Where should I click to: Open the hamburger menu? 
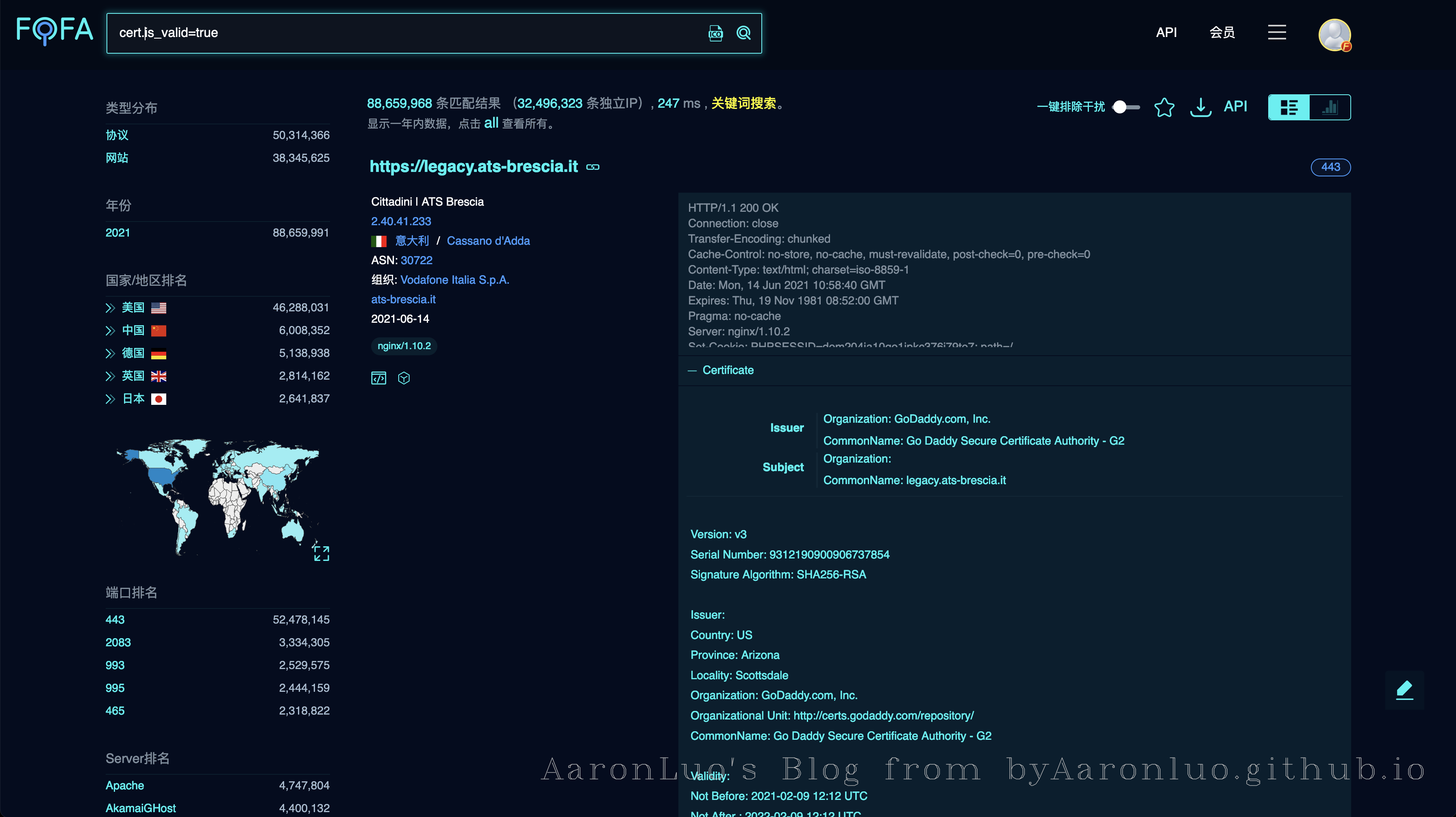(1277, 32)
